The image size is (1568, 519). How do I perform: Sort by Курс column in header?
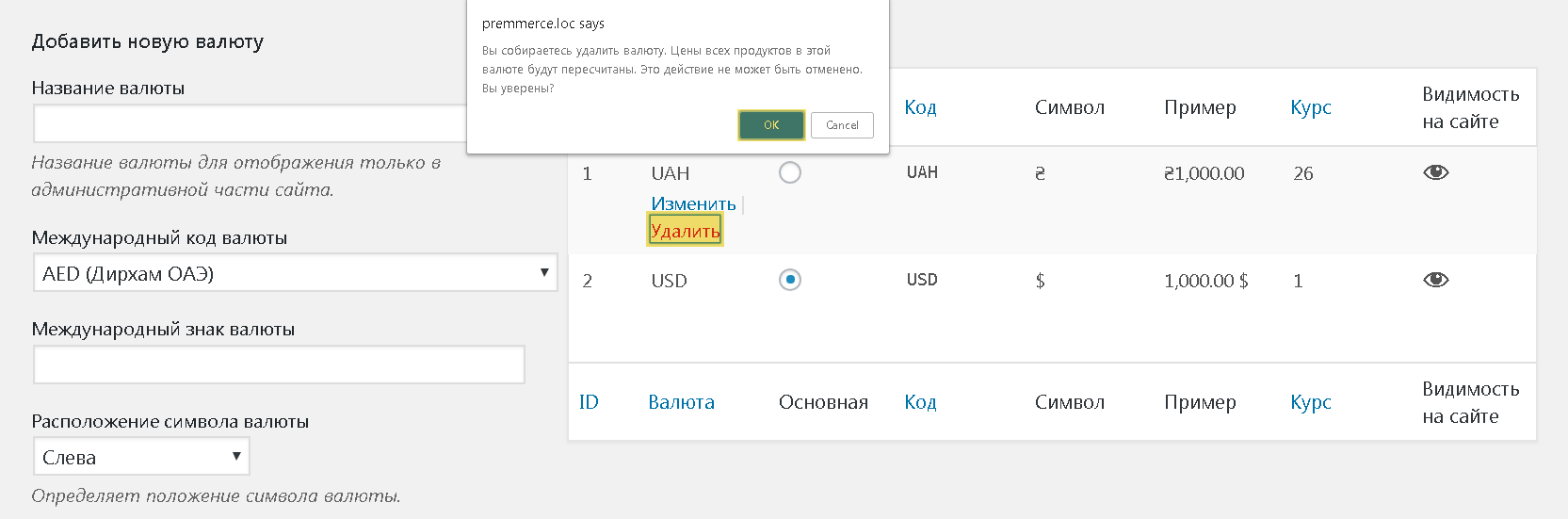pos(1310,107)
